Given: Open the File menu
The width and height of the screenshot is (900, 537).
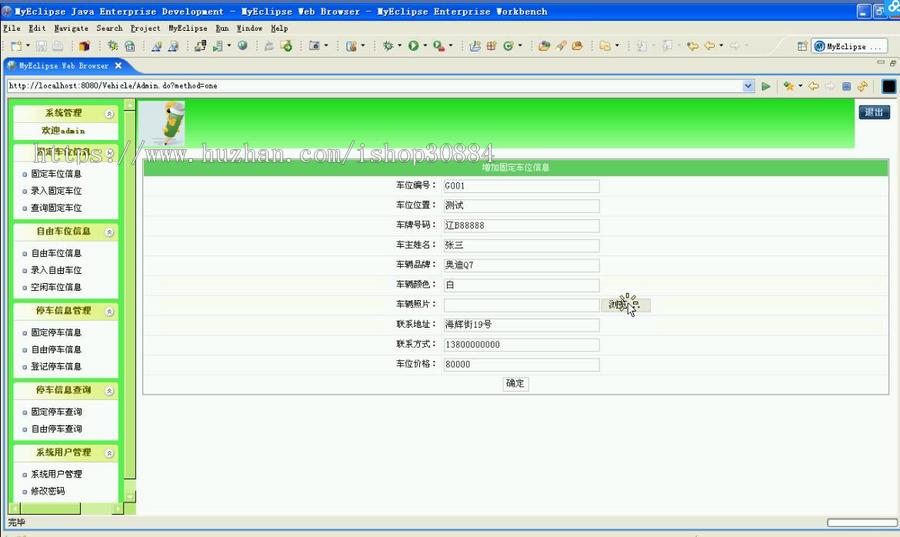Looking at the screenshot, I should point(11,28).
